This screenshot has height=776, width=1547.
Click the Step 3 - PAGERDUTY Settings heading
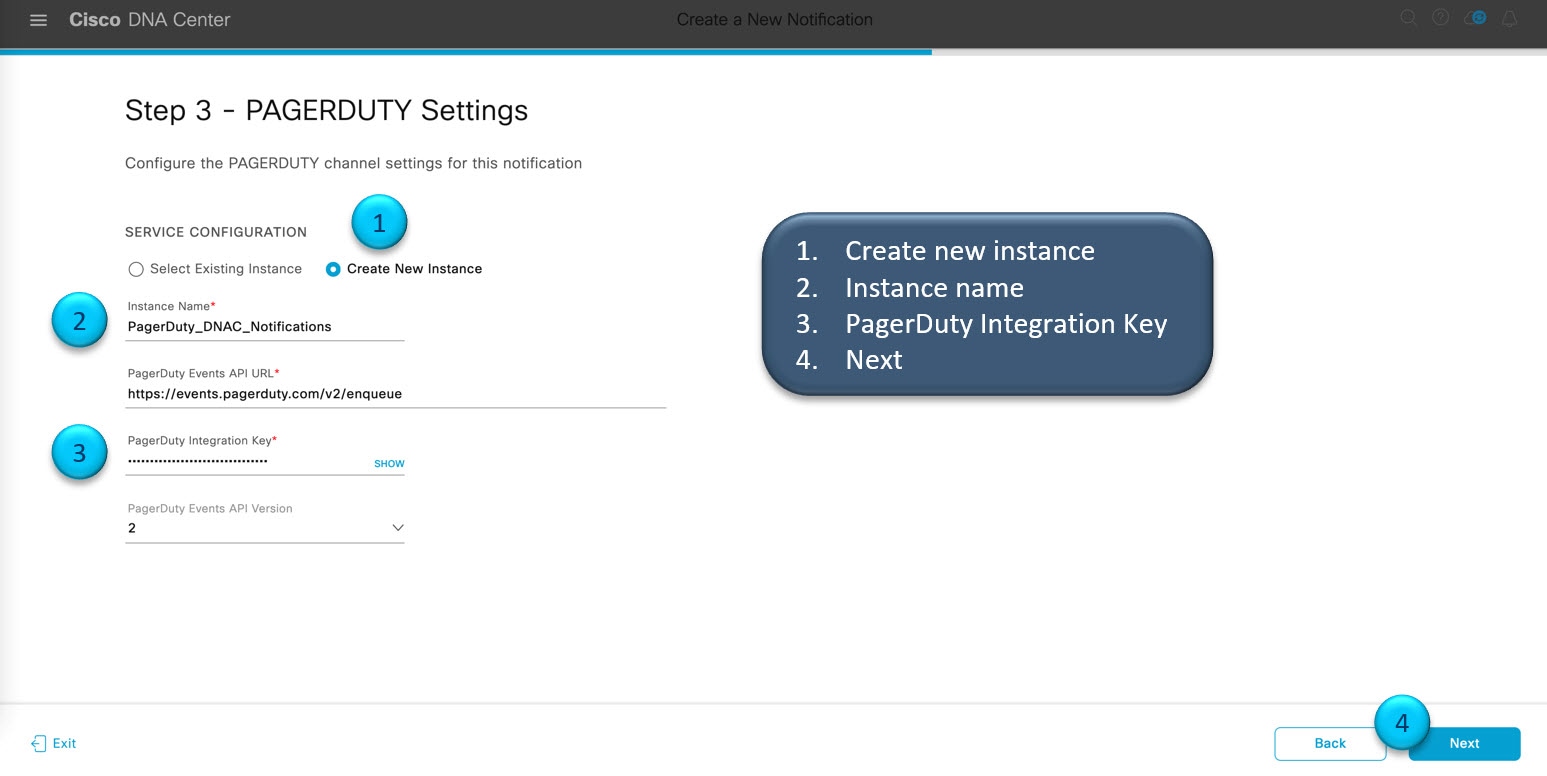point(326,110)
